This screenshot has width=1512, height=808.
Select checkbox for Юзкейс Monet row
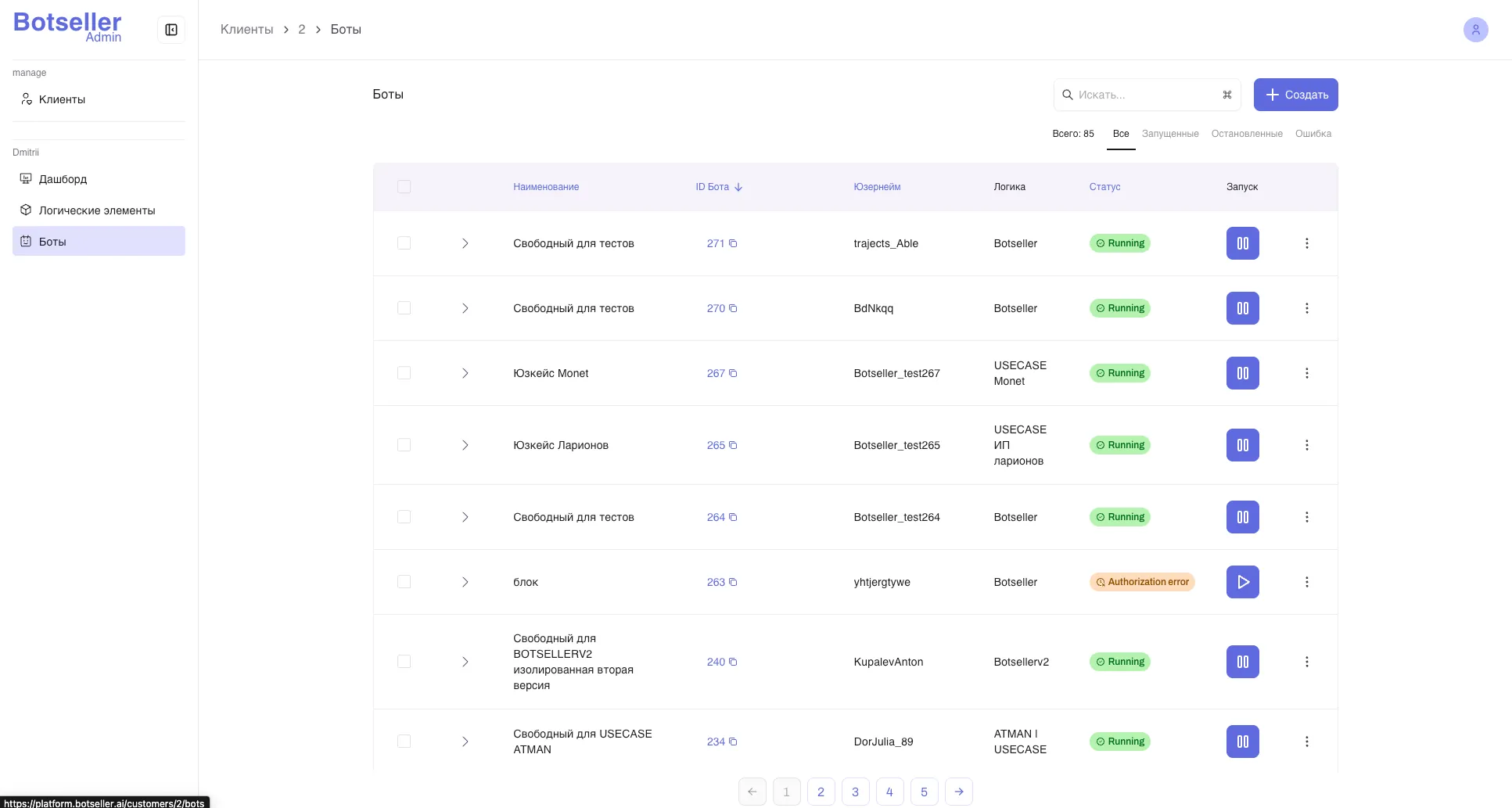coord(404,373)
